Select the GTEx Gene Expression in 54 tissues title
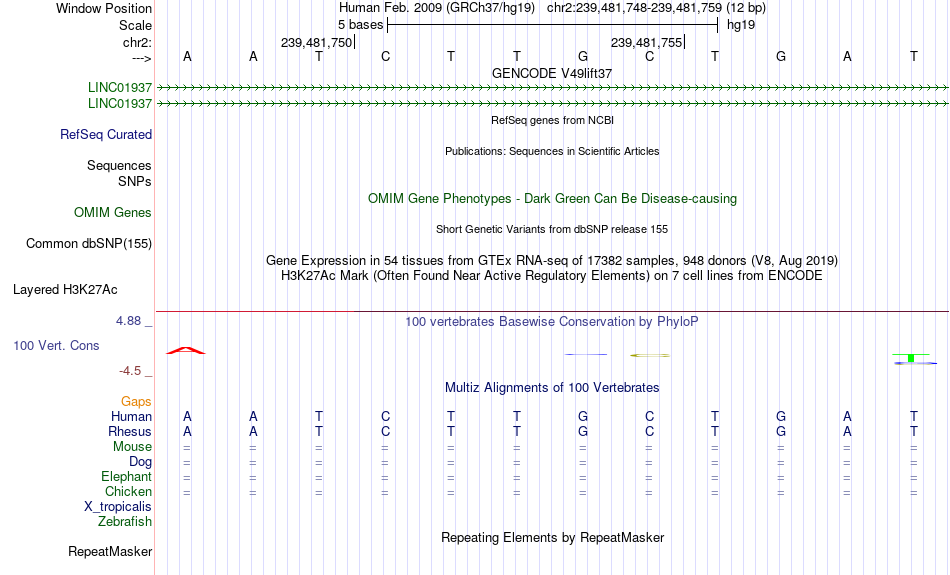Screen dimensions: 950x575 click(x=552, y=261)
